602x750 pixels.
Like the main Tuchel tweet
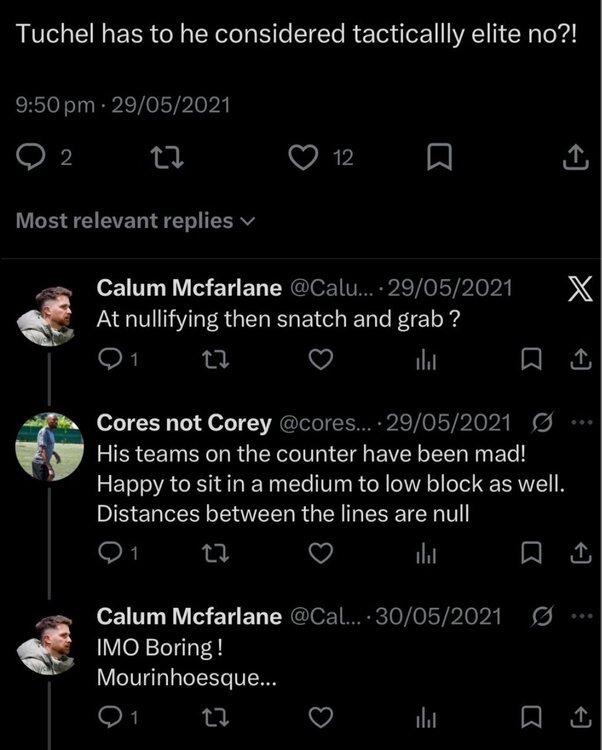pos(304,157)
